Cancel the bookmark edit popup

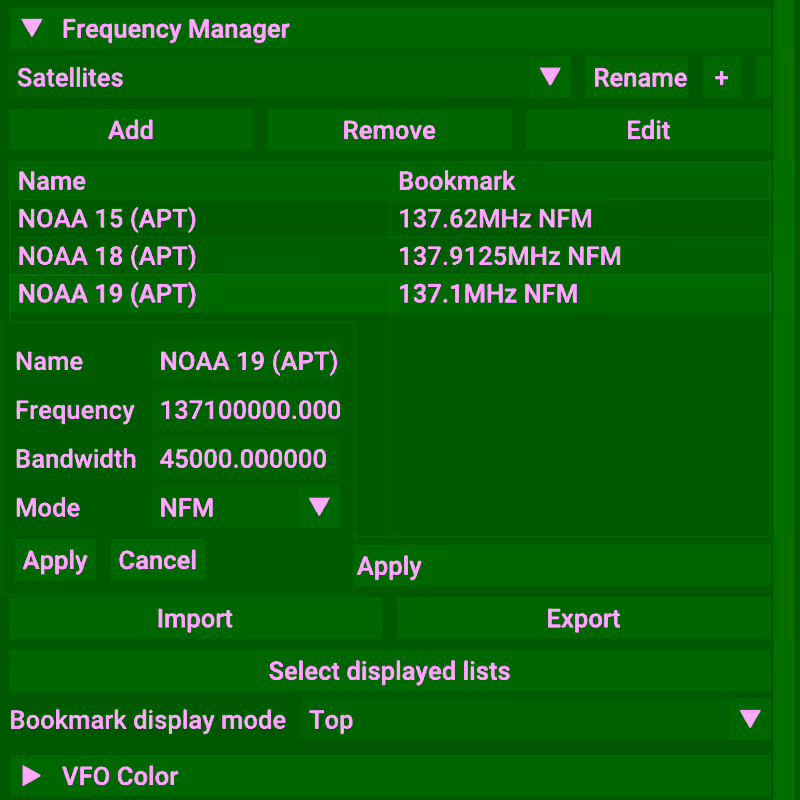coord(158,560)
